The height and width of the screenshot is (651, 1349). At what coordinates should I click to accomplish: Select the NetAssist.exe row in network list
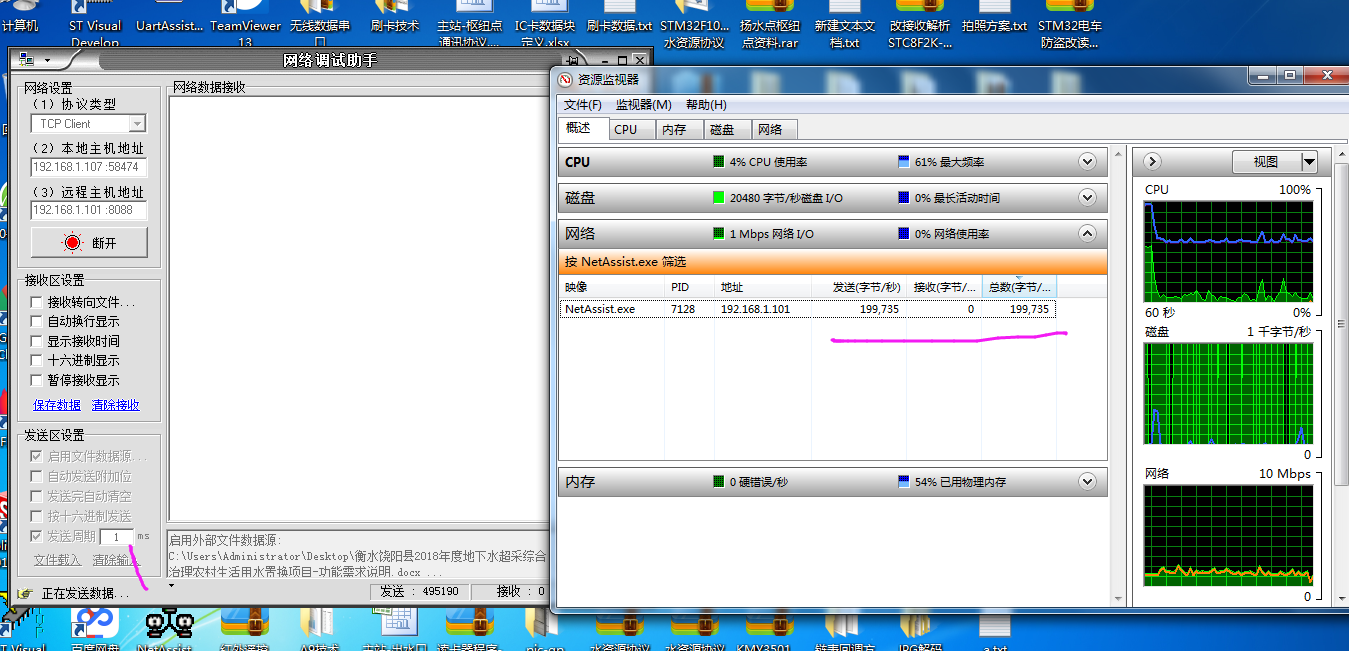807,310
